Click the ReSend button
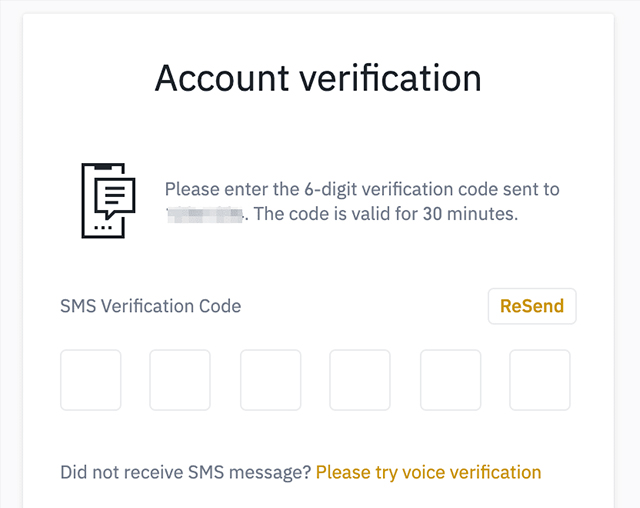The image size is (640, 508). (532, 306)
